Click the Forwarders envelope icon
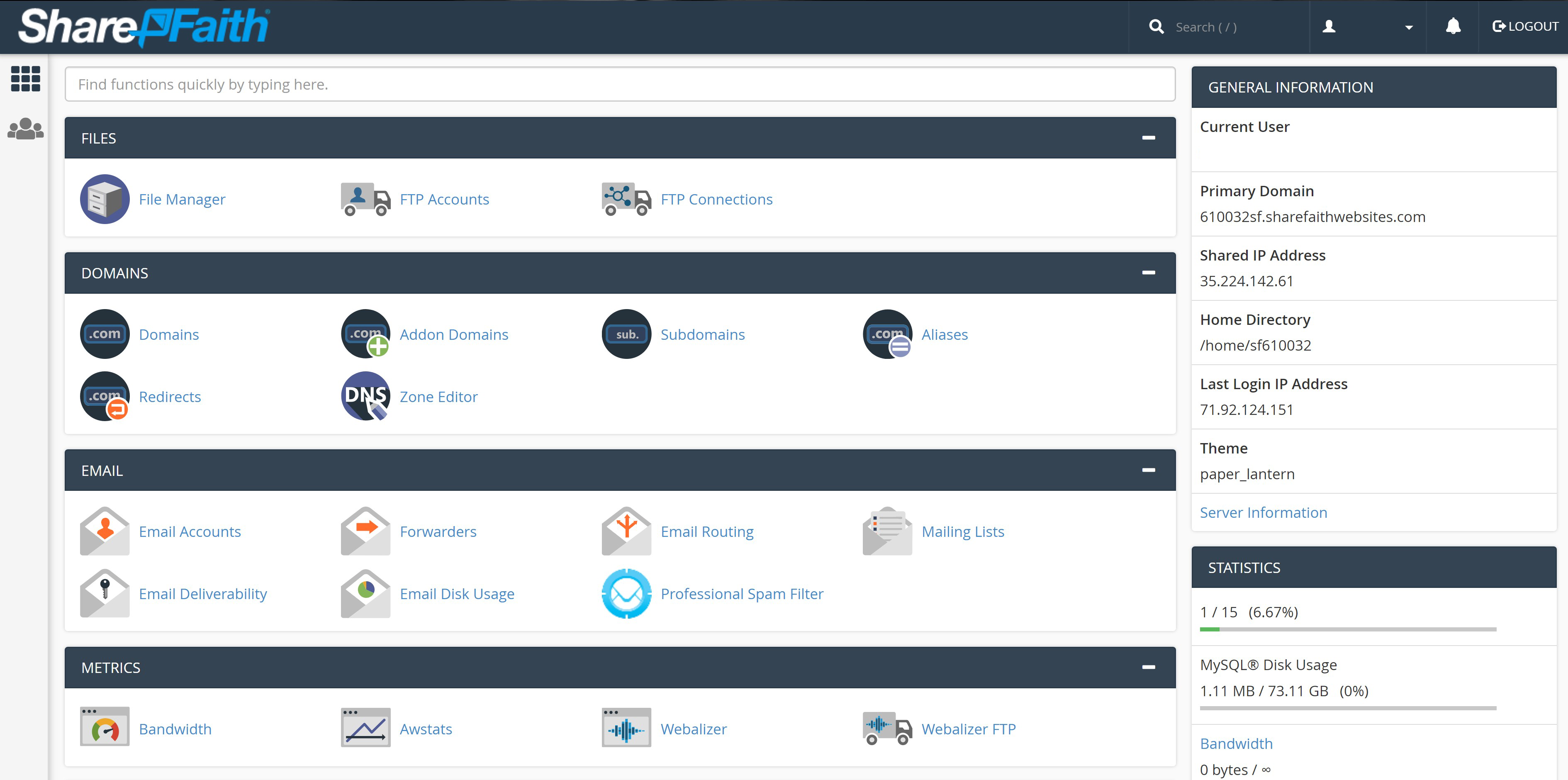The width and height of the screenshot is (1568, 780). tap(365, 531)
